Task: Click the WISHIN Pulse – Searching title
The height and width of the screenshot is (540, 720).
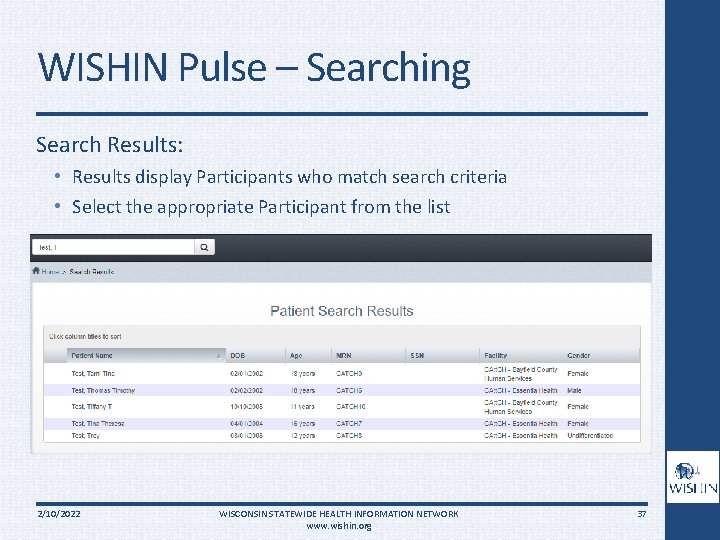Action: (254, 68)
